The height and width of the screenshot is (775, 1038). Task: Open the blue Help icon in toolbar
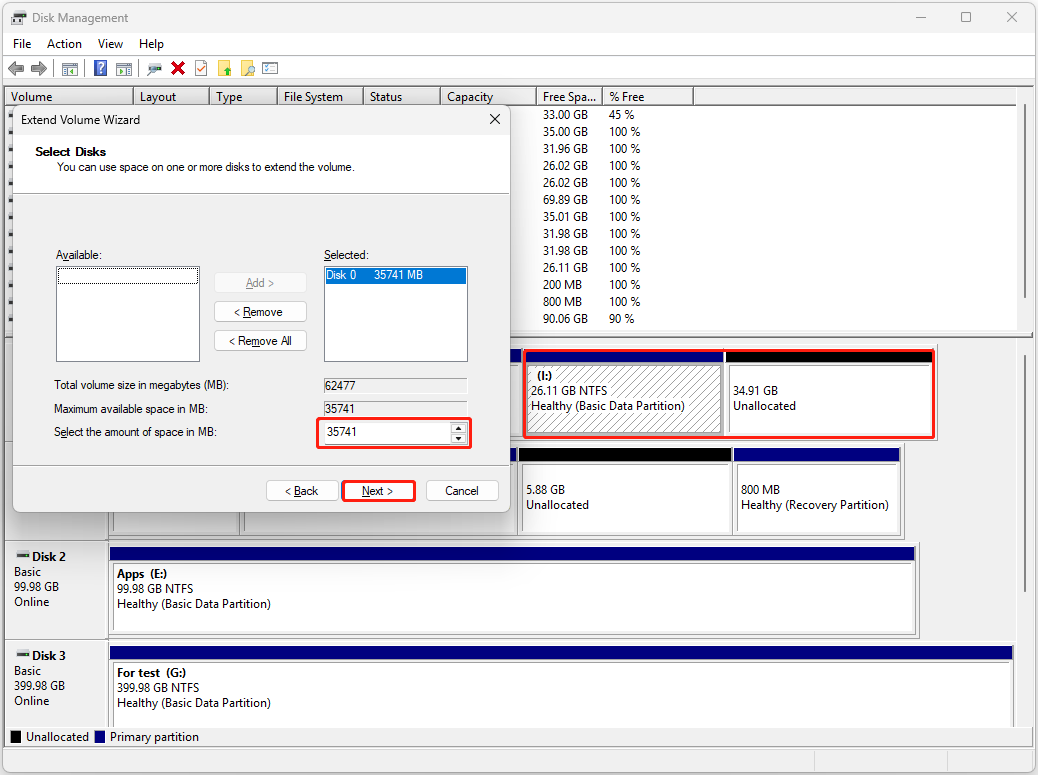(x=100, y=68)
